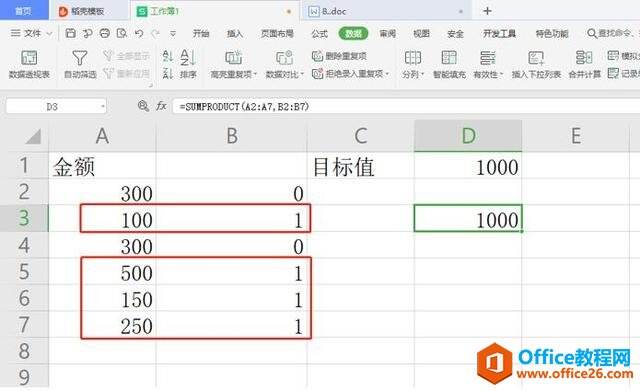This screenshot has height=391, width=640.
Task: Click the select-all corner triangle
Action: [x=33, y=136]
